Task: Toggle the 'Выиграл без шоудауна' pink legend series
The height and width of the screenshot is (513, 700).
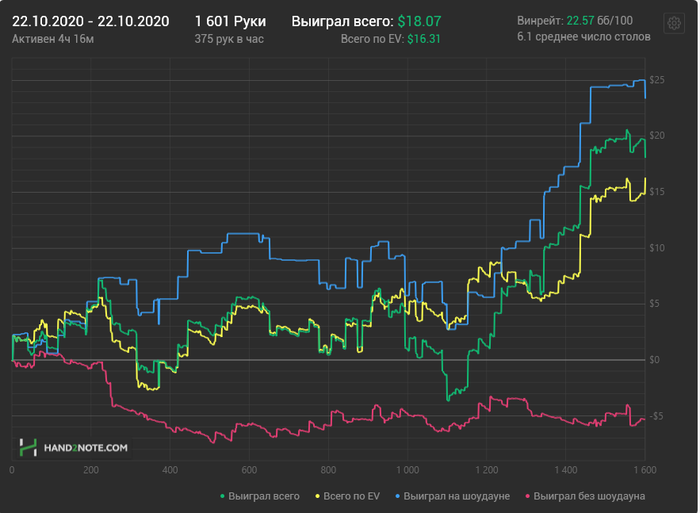Action: tap(585, 496)
